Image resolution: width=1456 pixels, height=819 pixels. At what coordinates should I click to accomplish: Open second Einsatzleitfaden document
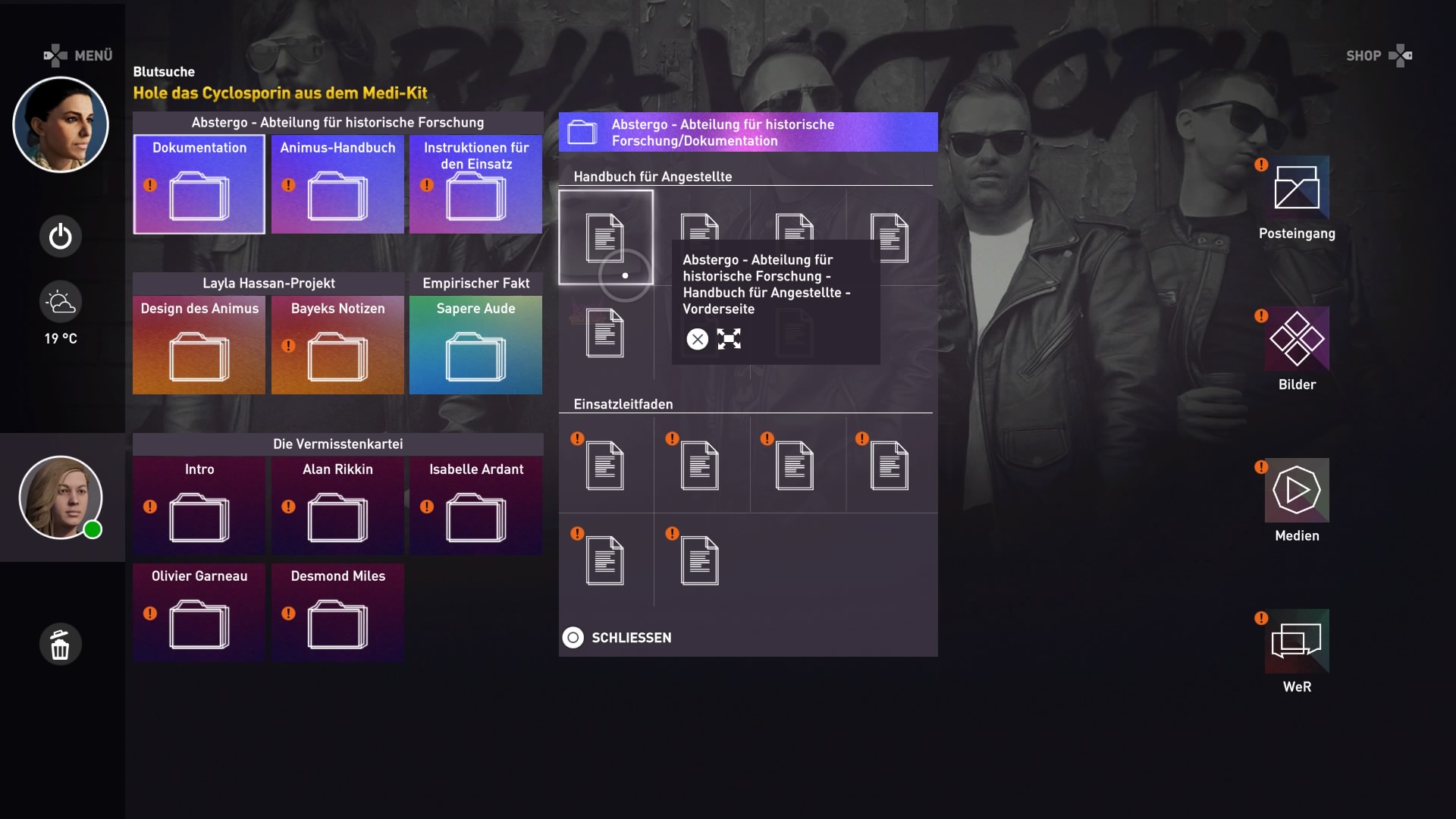(x=700, y=465)
